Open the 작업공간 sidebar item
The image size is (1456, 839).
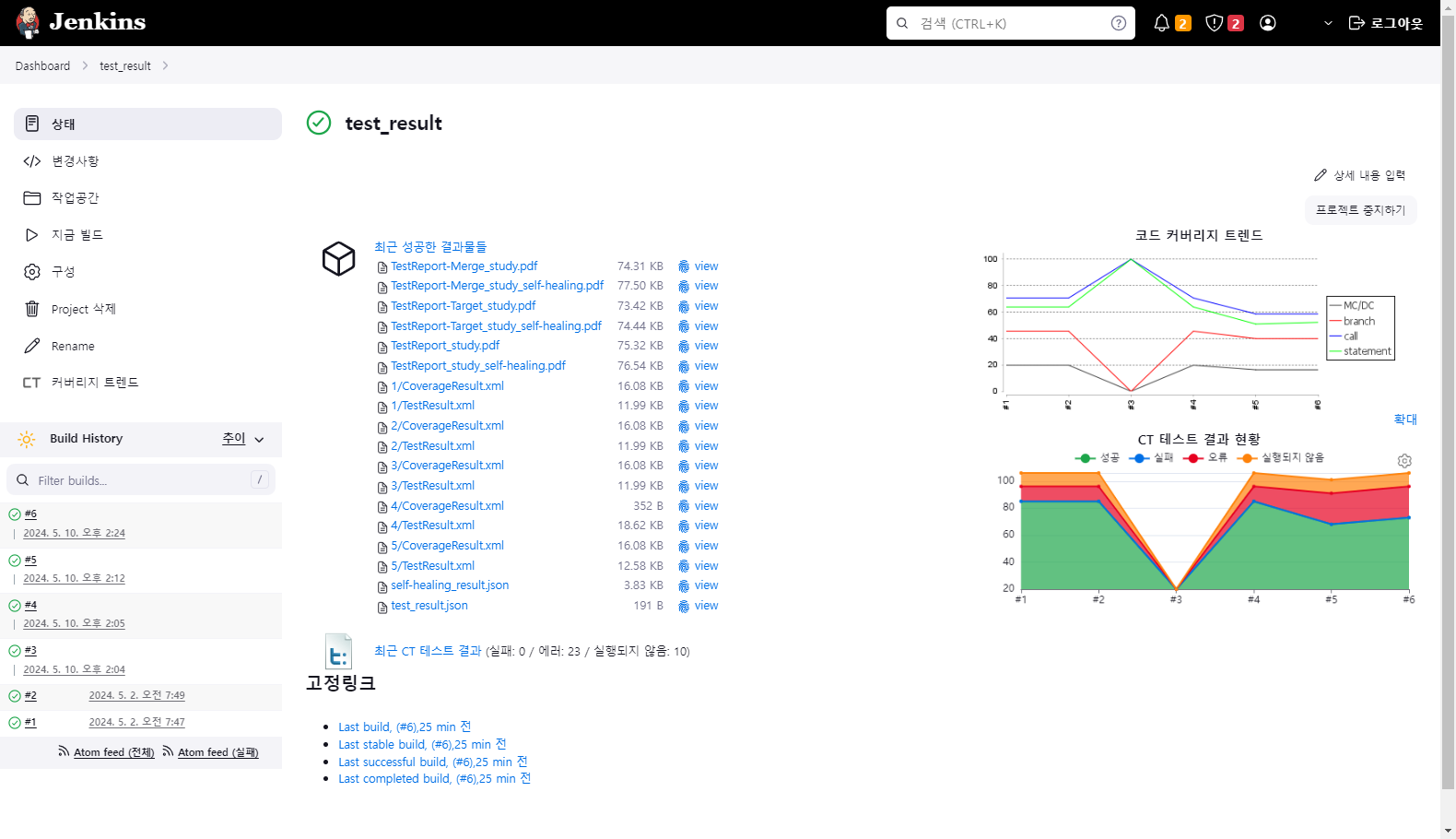(147, 198)
